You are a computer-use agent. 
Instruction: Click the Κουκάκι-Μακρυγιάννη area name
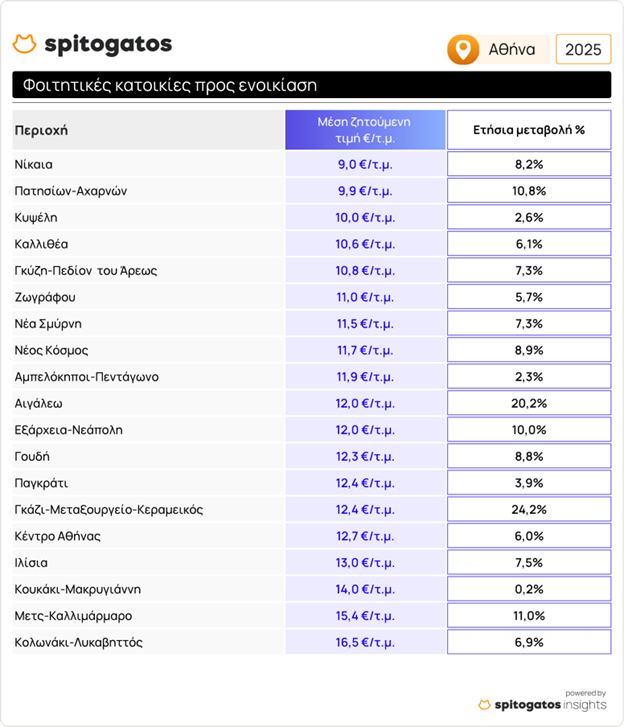[x=78, y=589]
